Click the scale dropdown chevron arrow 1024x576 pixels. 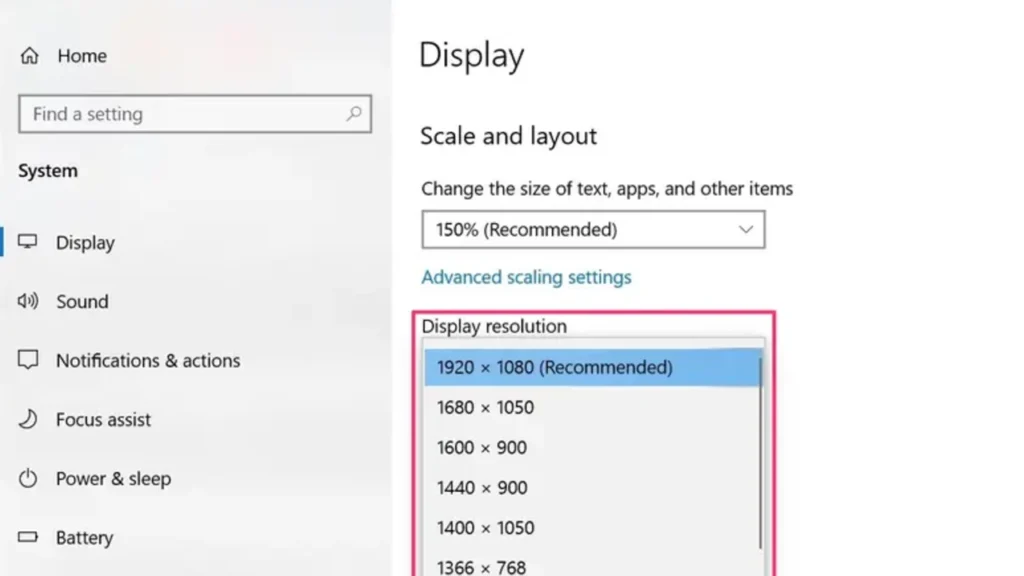click(x=746, y=229)
